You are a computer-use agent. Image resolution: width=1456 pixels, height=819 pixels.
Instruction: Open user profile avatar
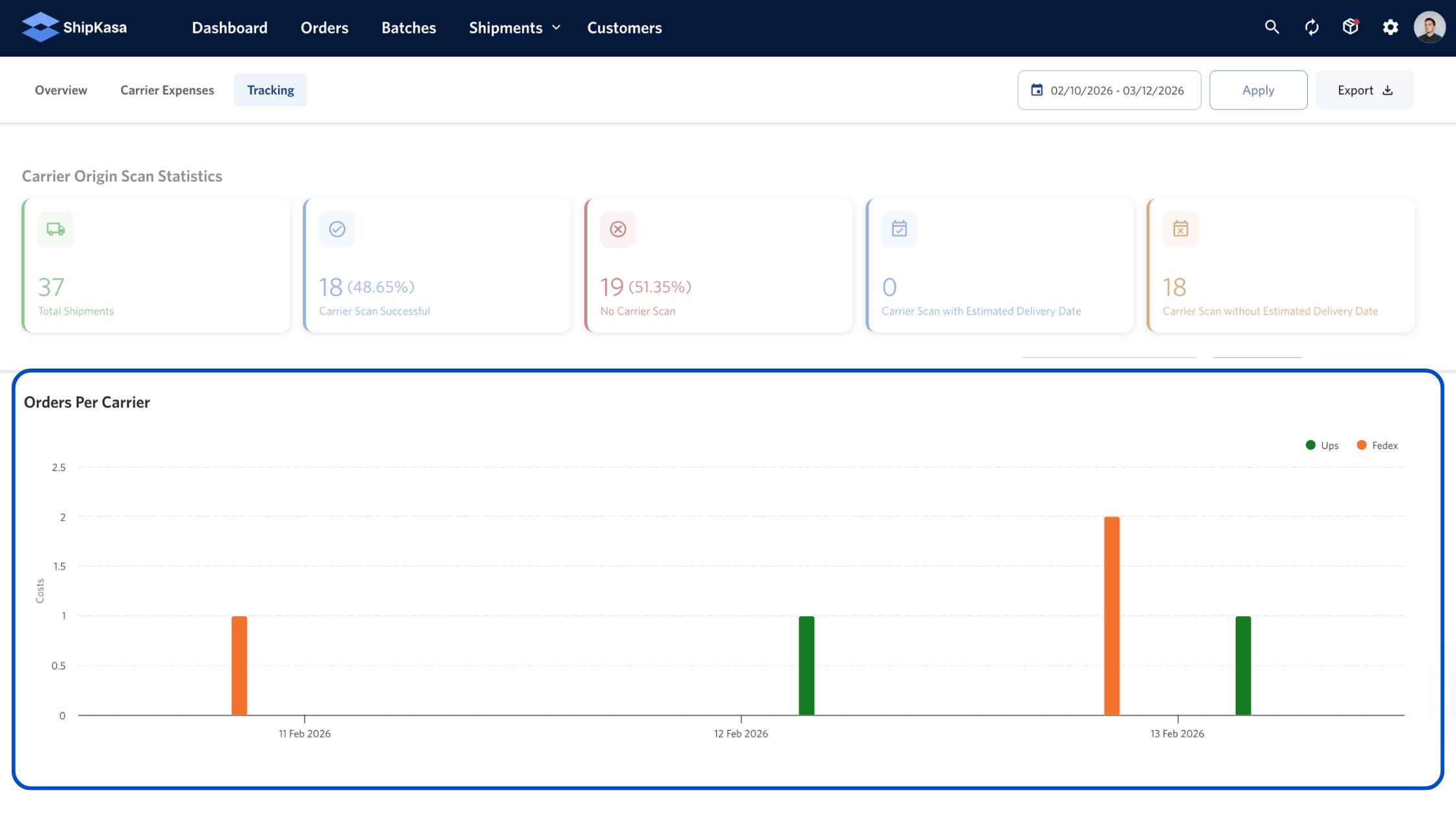coord(1429,27)
